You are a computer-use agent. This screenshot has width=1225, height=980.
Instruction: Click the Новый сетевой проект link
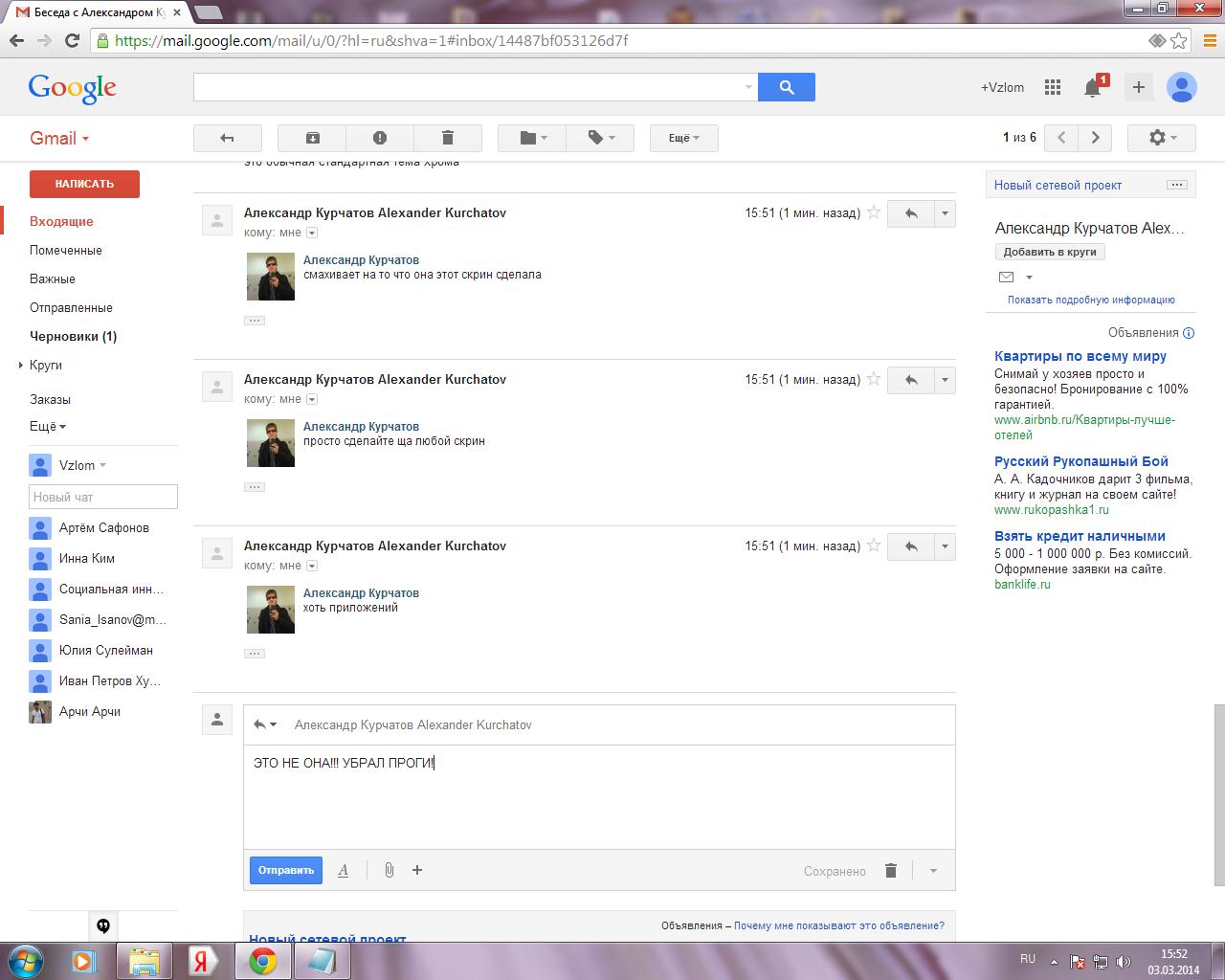point(1058,185)
